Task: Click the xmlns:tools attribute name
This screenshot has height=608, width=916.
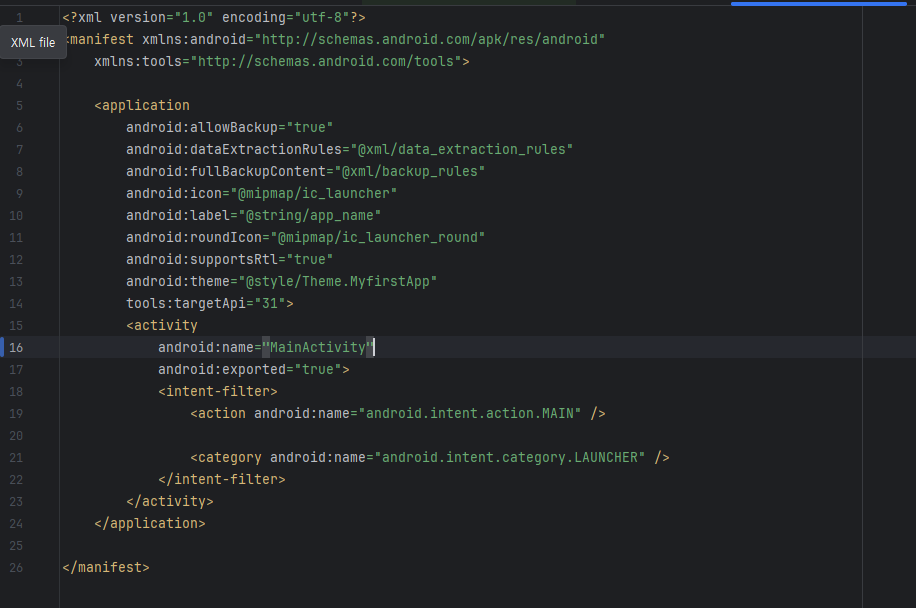Action: tap(138, 61)
